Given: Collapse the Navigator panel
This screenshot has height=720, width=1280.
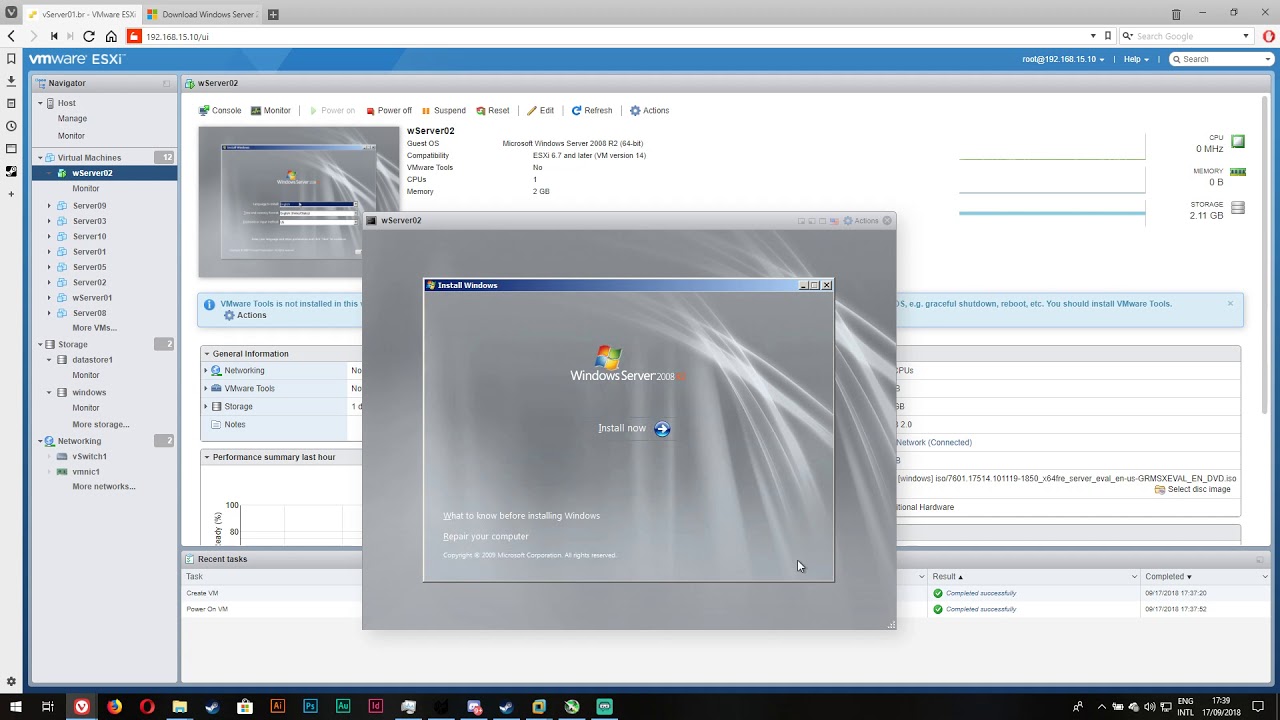Looking at the screenshot, I should point(166,84).
